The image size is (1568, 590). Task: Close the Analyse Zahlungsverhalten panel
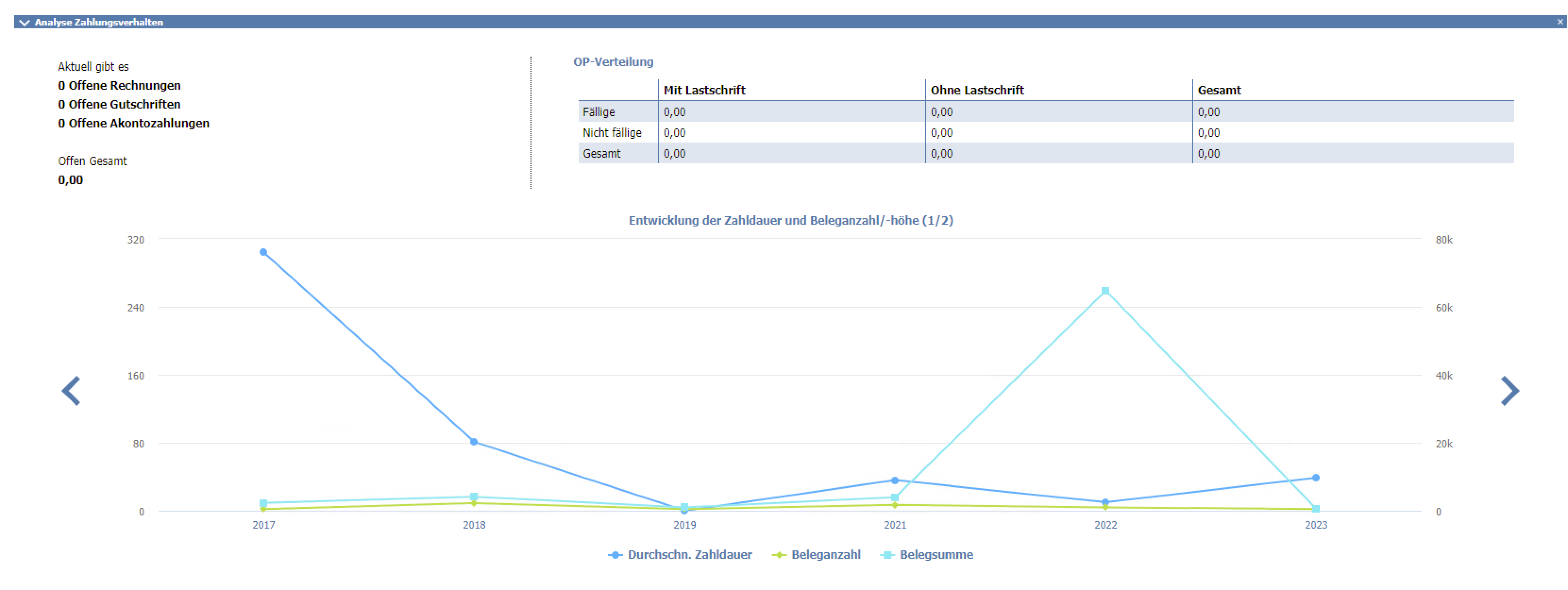tap(1560, 22)
